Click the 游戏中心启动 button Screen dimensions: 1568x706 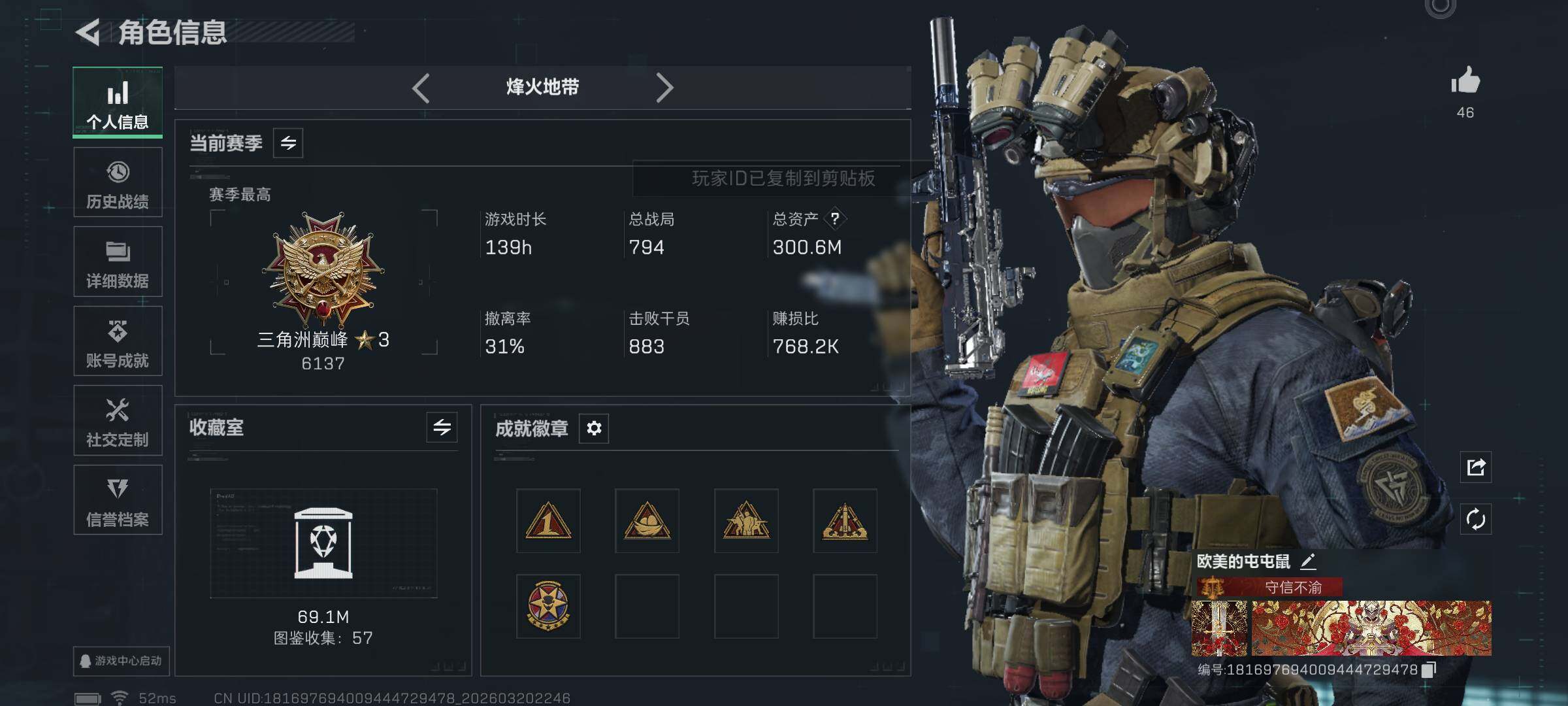(x=122, y=661)
